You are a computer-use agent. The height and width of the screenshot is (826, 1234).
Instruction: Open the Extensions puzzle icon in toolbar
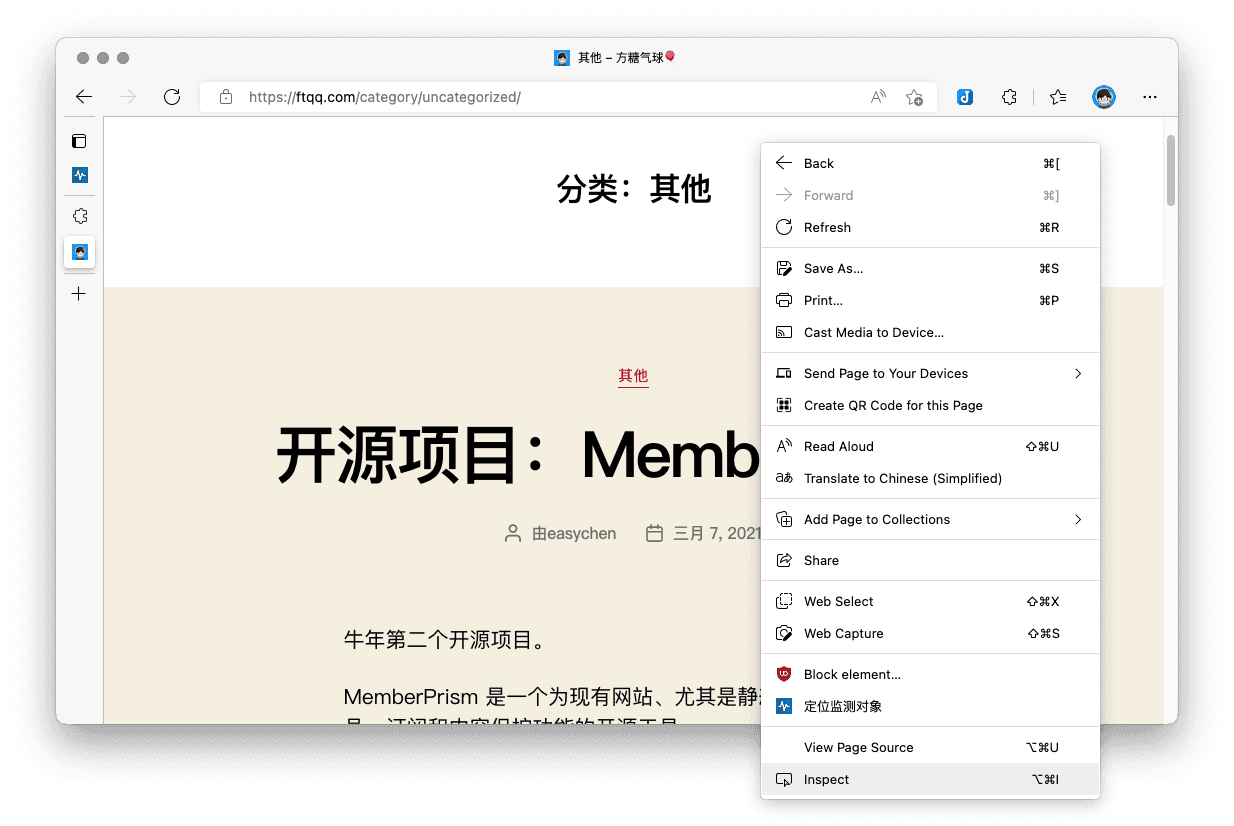[1009, 97]
